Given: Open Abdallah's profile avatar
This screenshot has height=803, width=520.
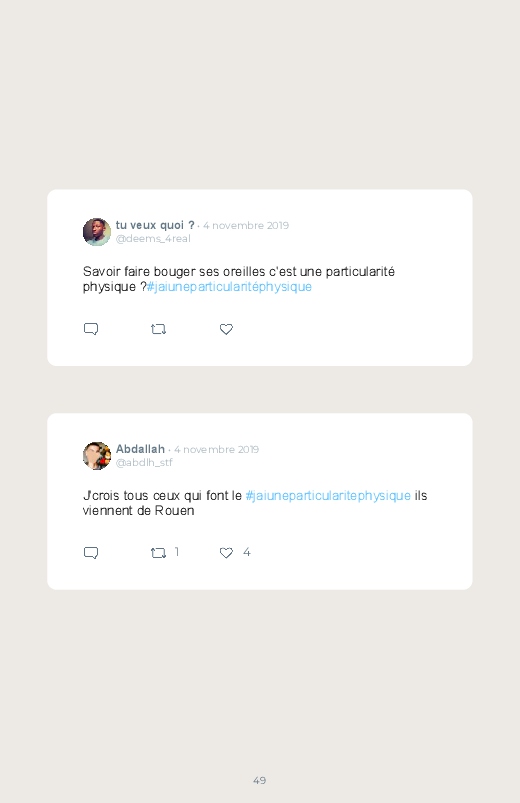Looking at the screenshot, I should coord(97,456).
